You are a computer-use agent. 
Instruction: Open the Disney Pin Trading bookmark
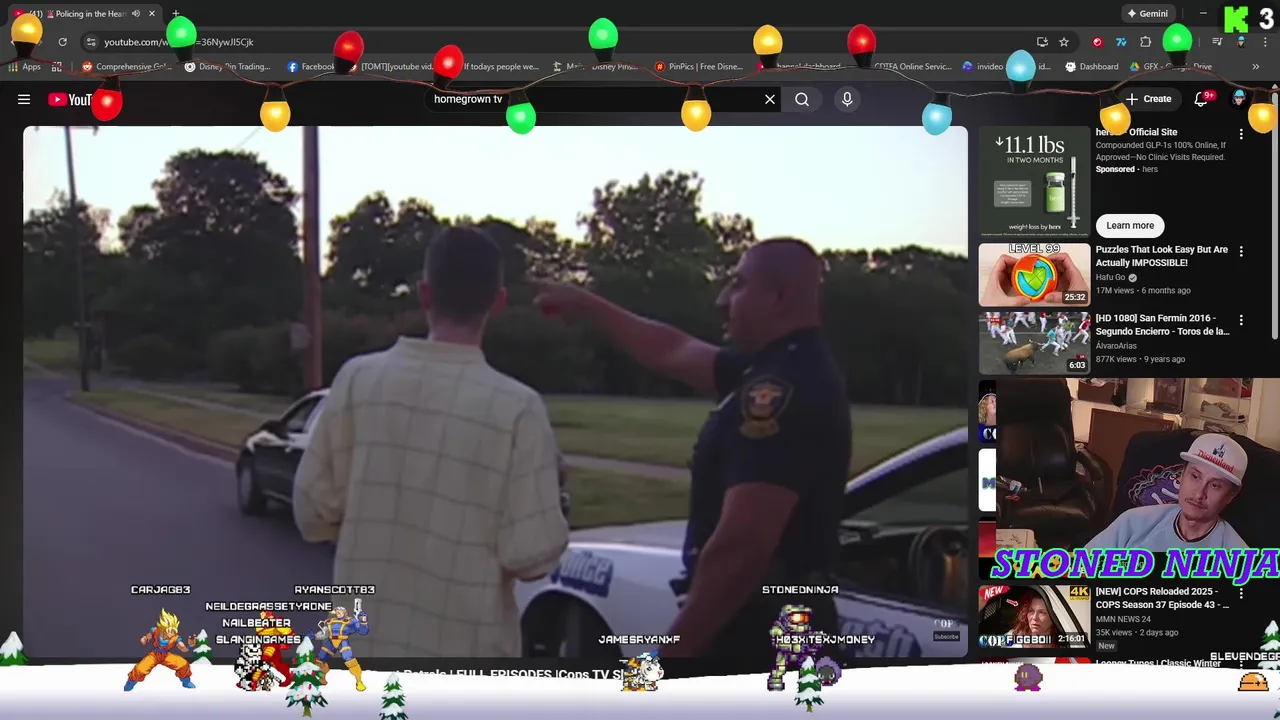click(x=228, y=67)
